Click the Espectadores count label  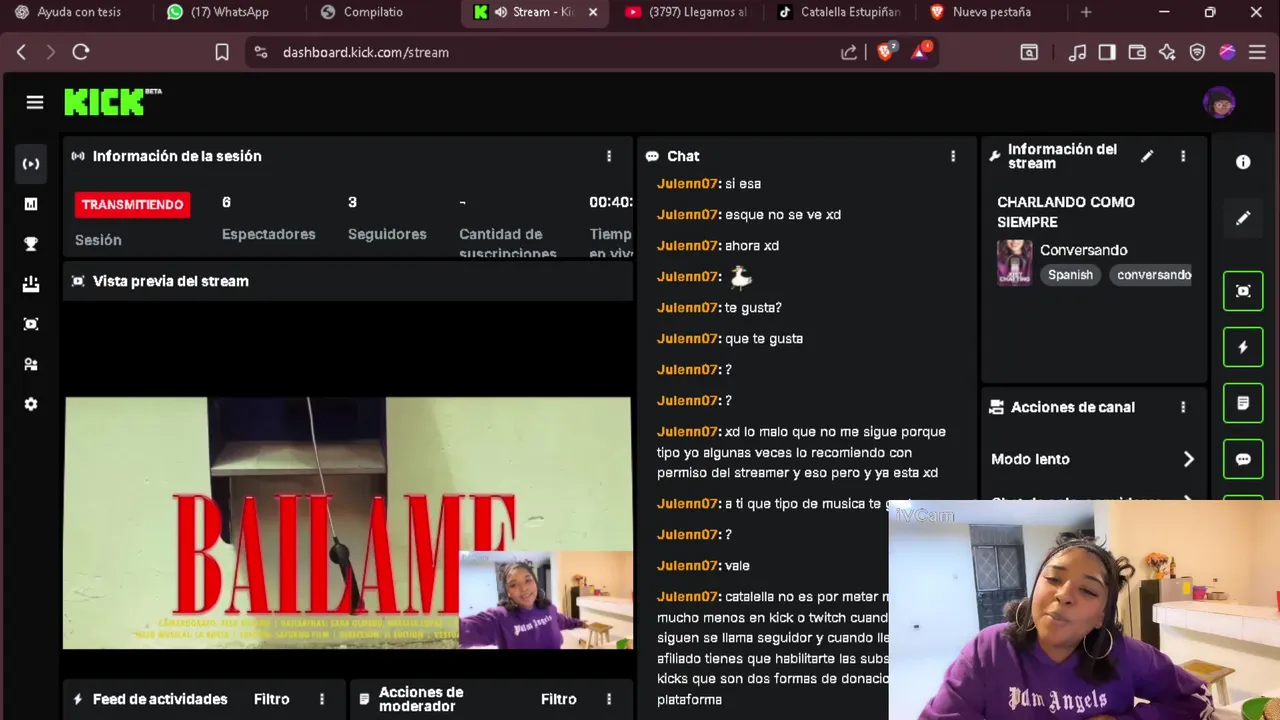pos(269,234)
